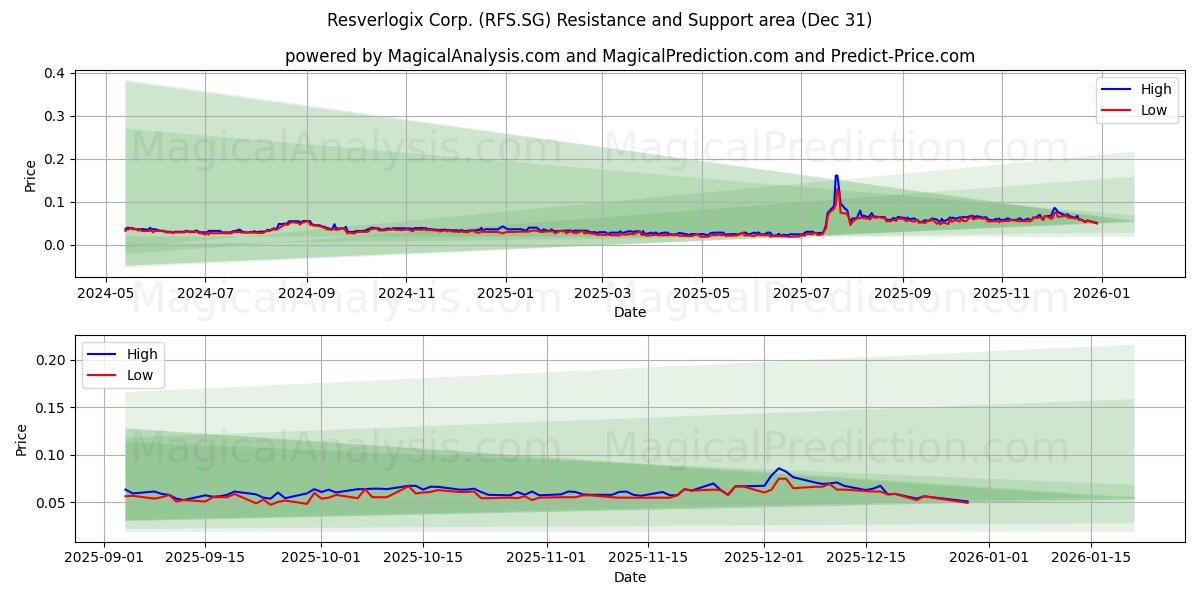Screen dimensions: 1200x600
Task: Click the '2025-10-15' bottom axis label
Action: [422, 558]
